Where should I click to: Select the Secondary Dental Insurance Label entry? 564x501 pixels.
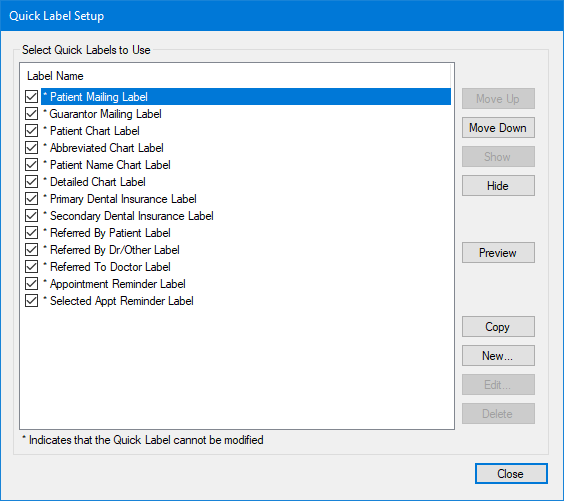tap(128, 216)
